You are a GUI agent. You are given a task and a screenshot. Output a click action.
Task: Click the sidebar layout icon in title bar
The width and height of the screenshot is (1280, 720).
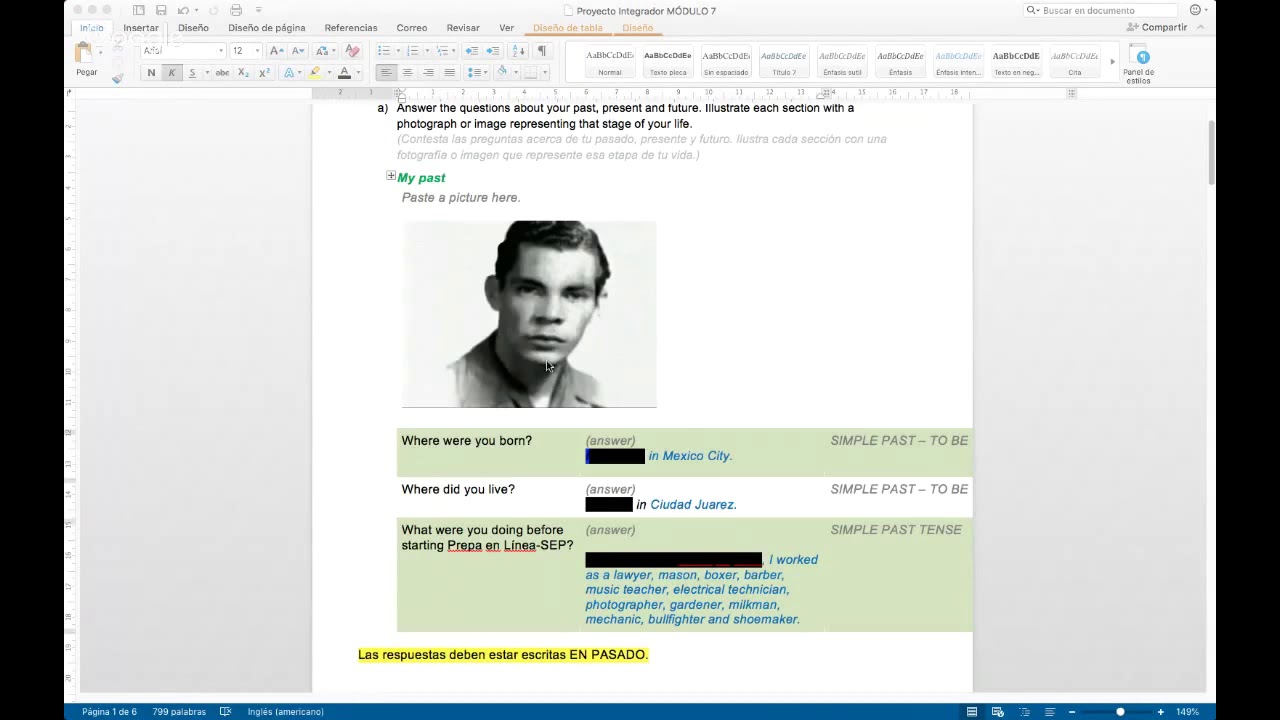point(139,10)
